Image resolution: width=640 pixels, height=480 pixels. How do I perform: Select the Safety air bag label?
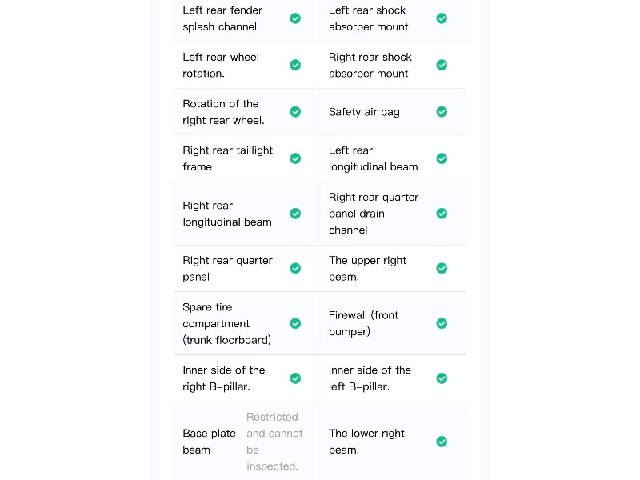(x=364, y=112)
